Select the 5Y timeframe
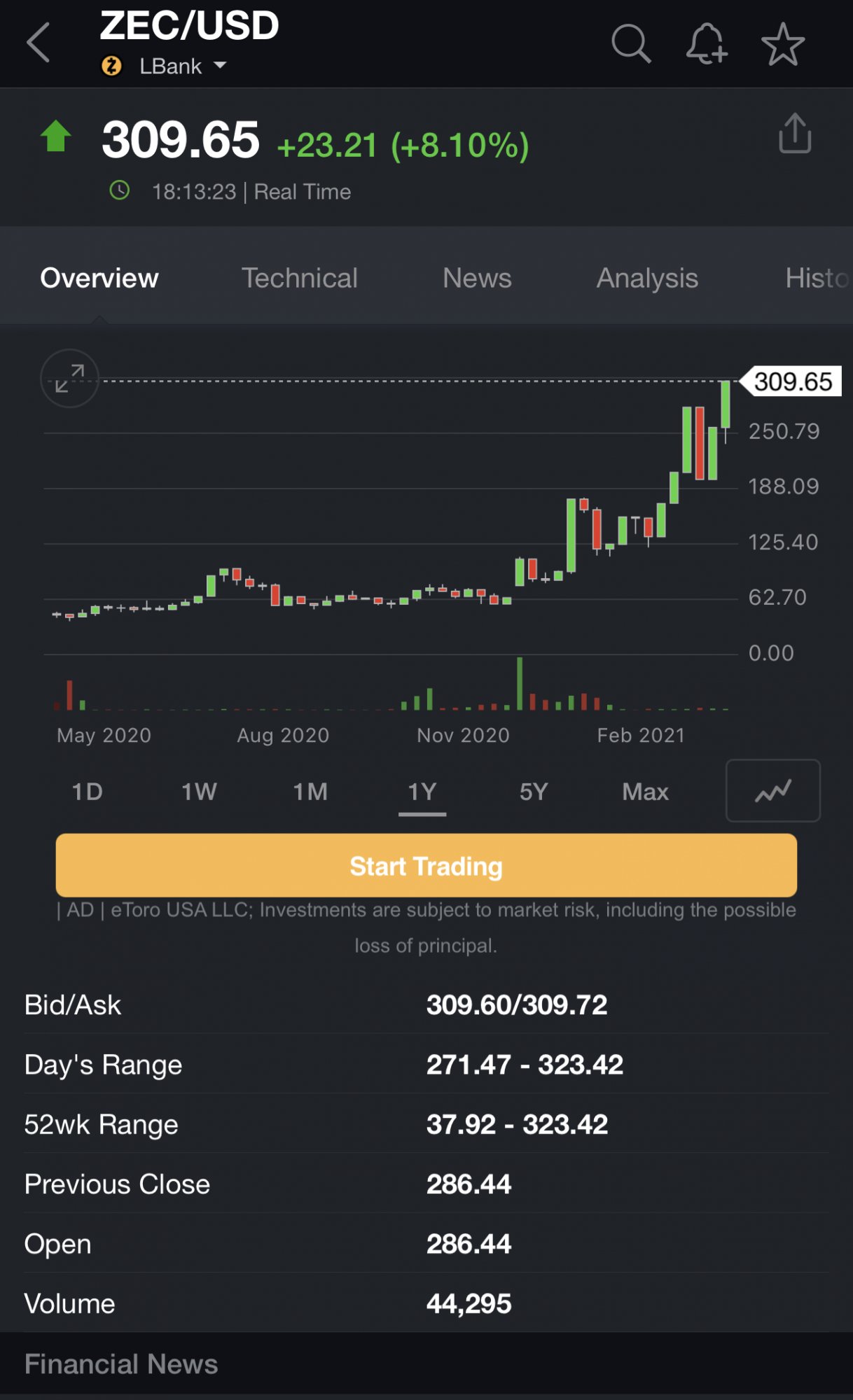The height and width of the screenshot is (1400, 853). [534, 792]
